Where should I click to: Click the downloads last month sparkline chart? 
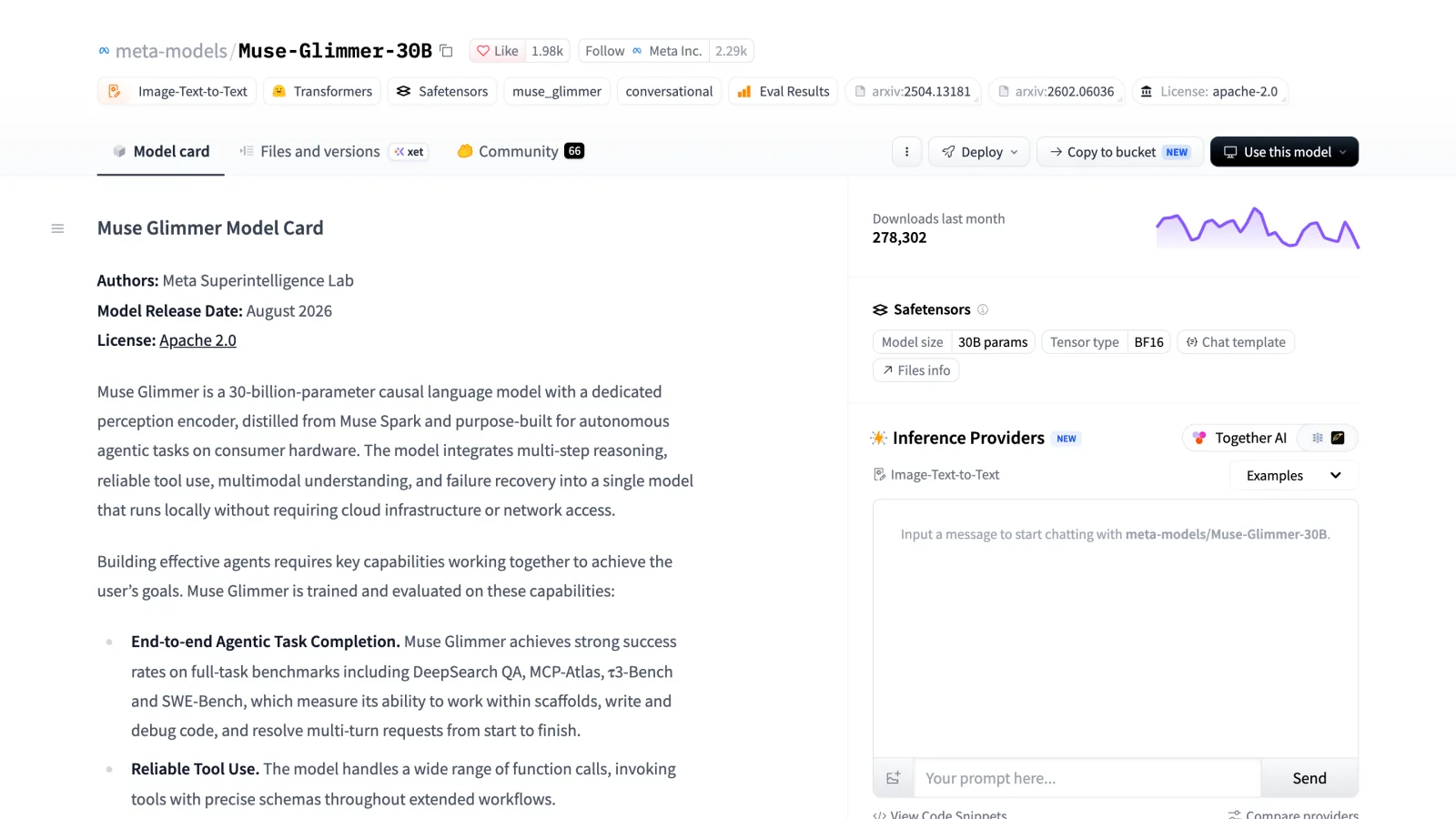point(1258,227)
